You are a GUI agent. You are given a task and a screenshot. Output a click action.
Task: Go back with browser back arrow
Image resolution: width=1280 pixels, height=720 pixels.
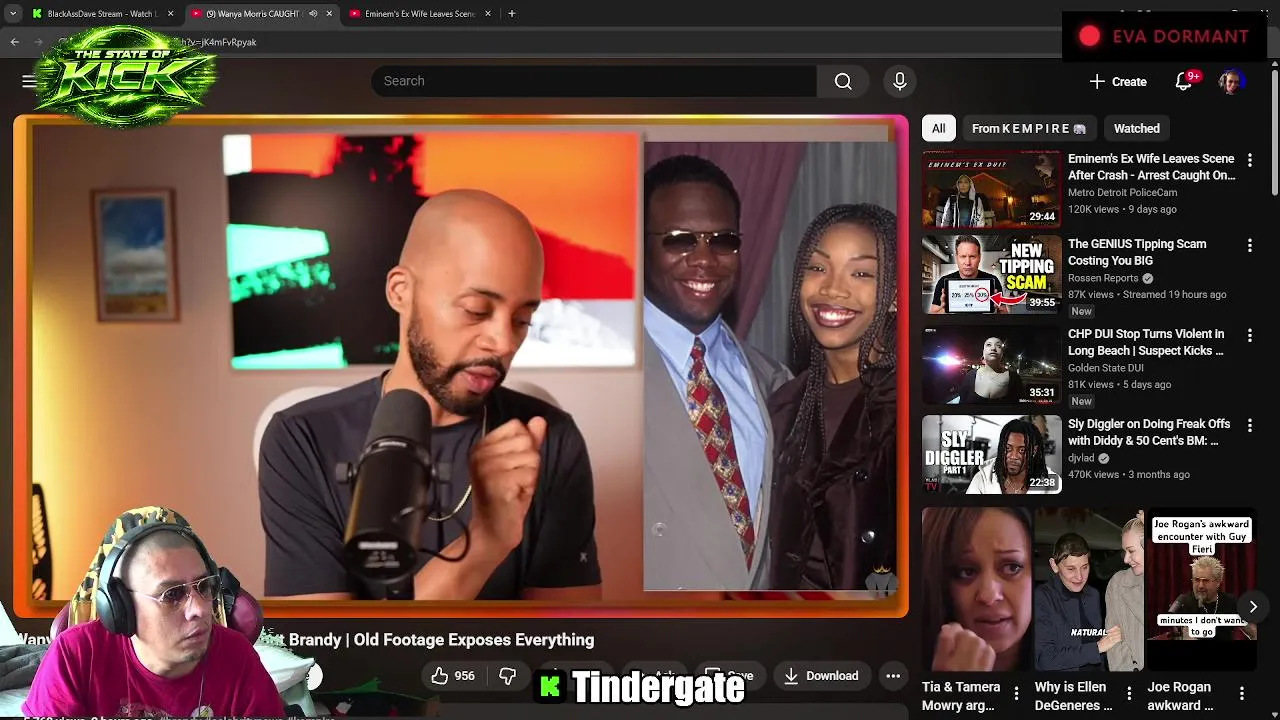[15, 42]
